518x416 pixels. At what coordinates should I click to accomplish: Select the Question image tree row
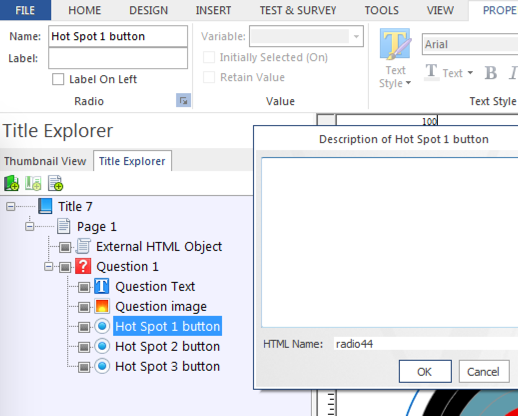pos(161,306)
